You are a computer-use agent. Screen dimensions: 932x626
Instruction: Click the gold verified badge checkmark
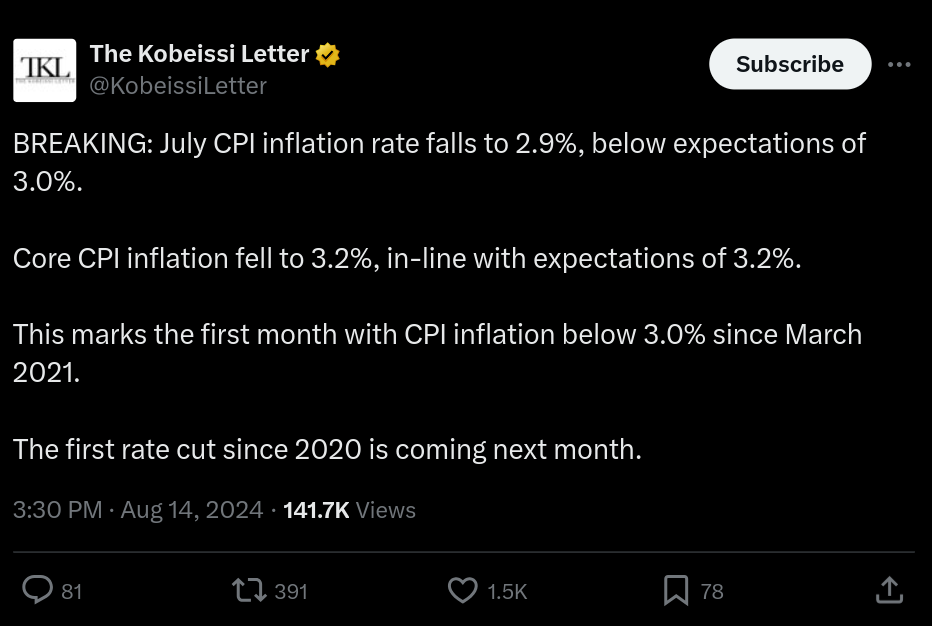coord(327,55)
